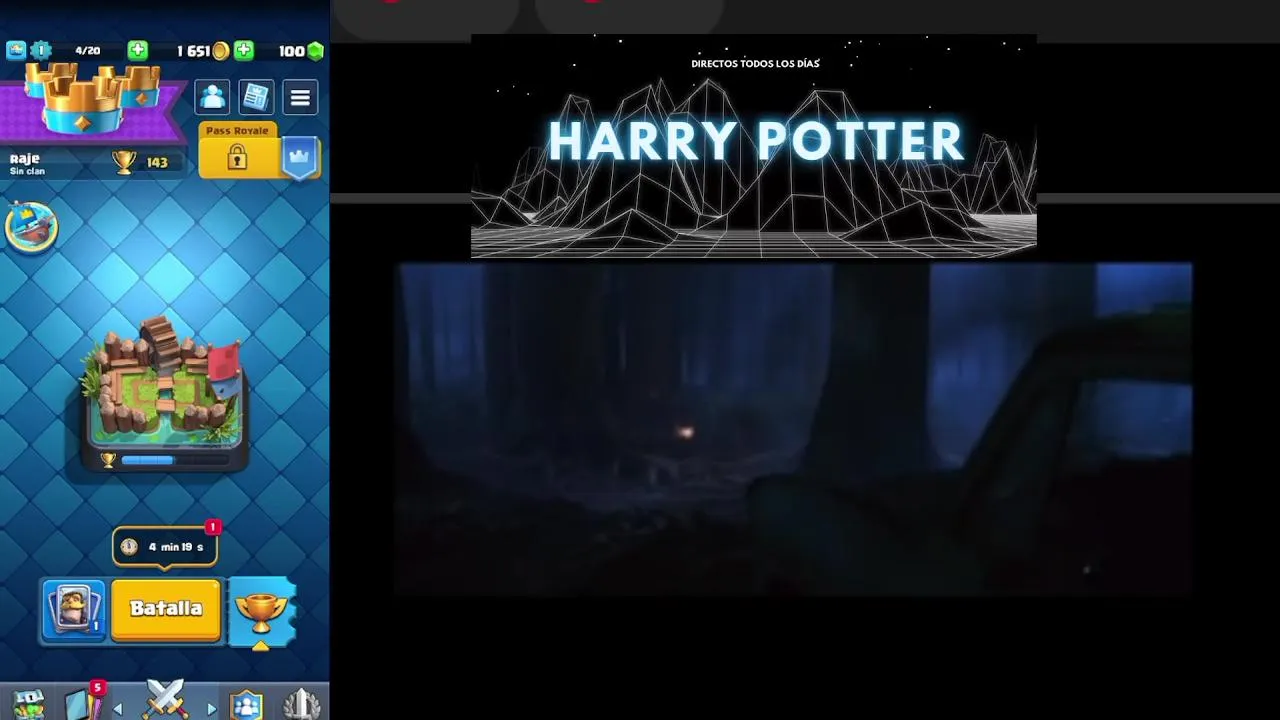Switch to the Shop chest tab
Image resolution: width=1280 pixels, height=720 pixels.
point(28,704)
